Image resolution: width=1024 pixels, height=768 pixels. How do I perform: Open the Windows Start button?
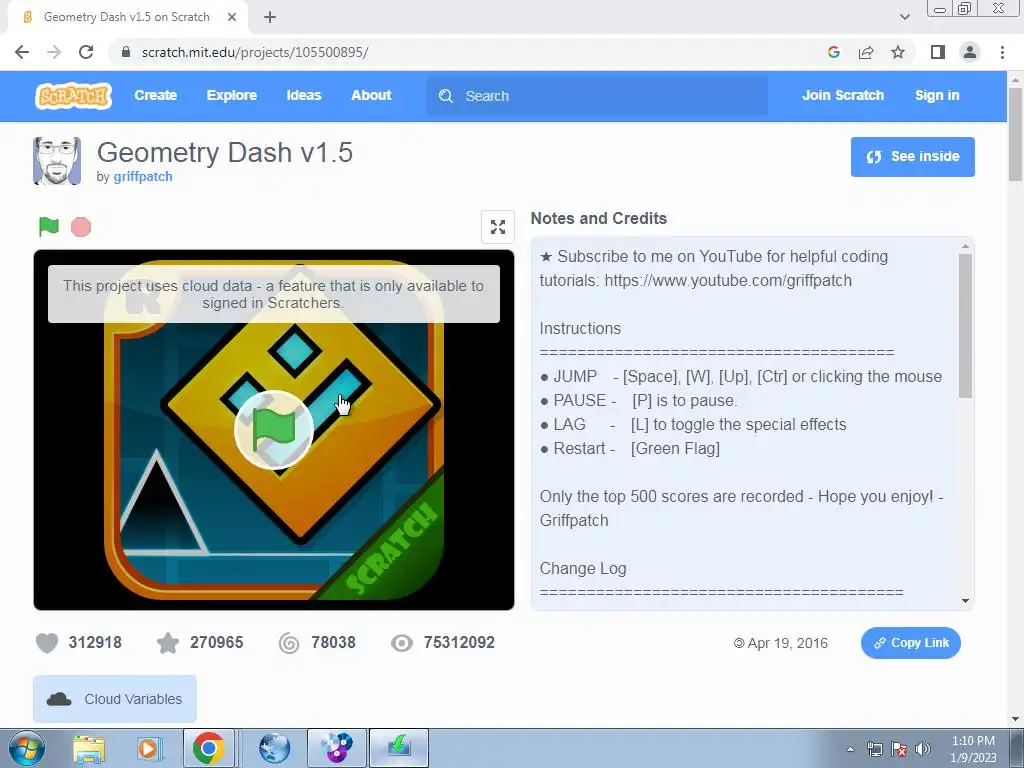point(26,748)
